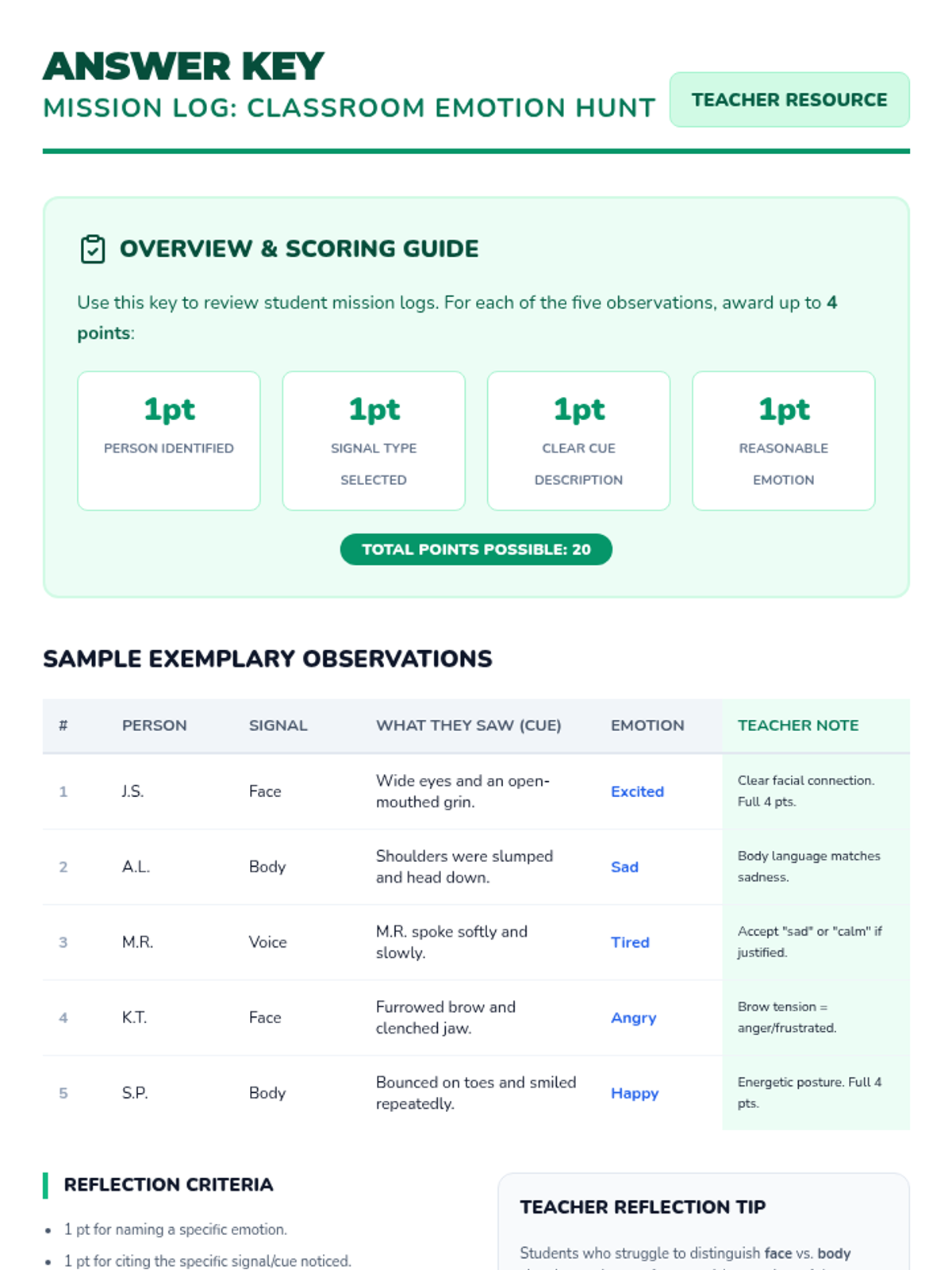Select the Person Identified scoring card
The width and height of the screenshot is (952, 1270).
pos(169,441)
